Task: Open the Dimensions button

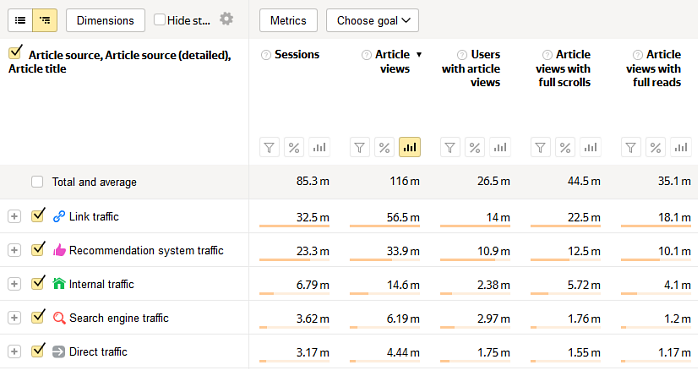Action: (106, 20)
